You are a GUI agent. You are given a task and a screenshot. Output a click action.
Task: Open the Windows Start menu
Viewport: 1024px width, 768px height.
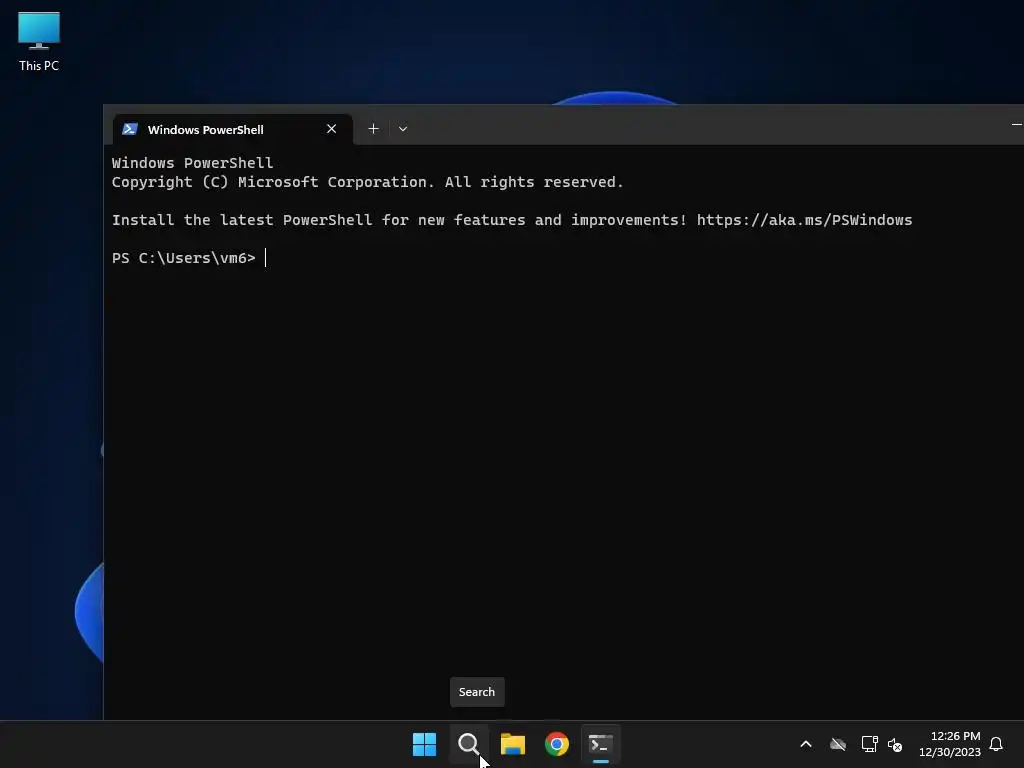click(x=424, y=744)
